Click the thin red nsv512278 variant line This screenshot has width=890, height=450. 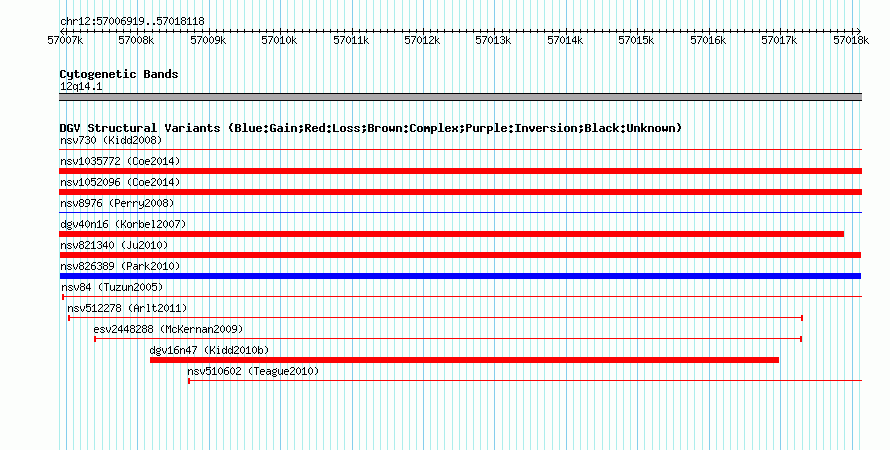(x=435, y=318)
